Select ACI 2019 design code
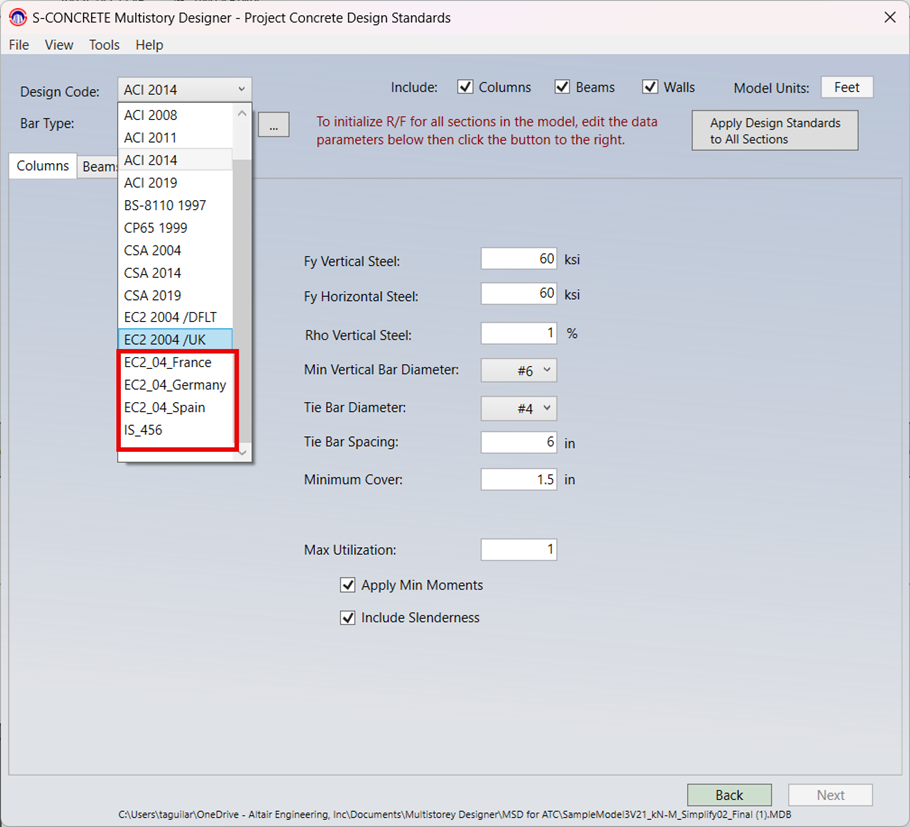This screenshot has width=910, height=827. click(x=175, y=183)
